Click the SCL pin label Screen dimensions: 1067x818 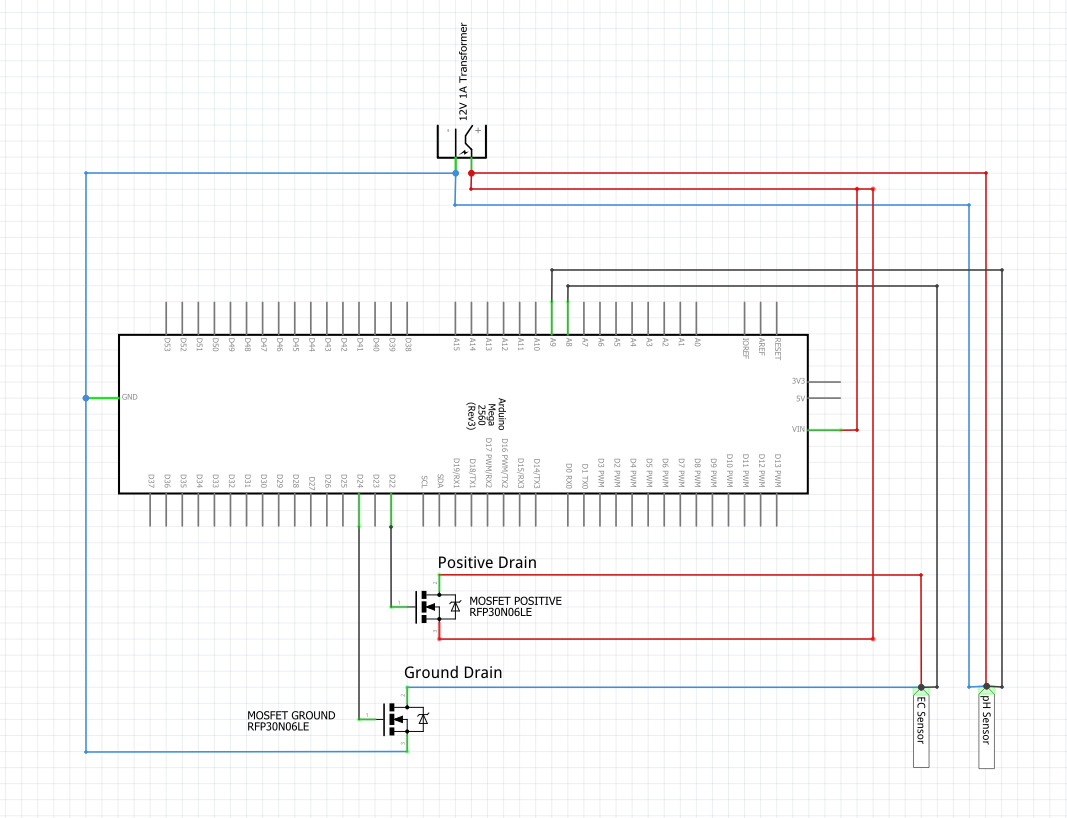[424, 482]
